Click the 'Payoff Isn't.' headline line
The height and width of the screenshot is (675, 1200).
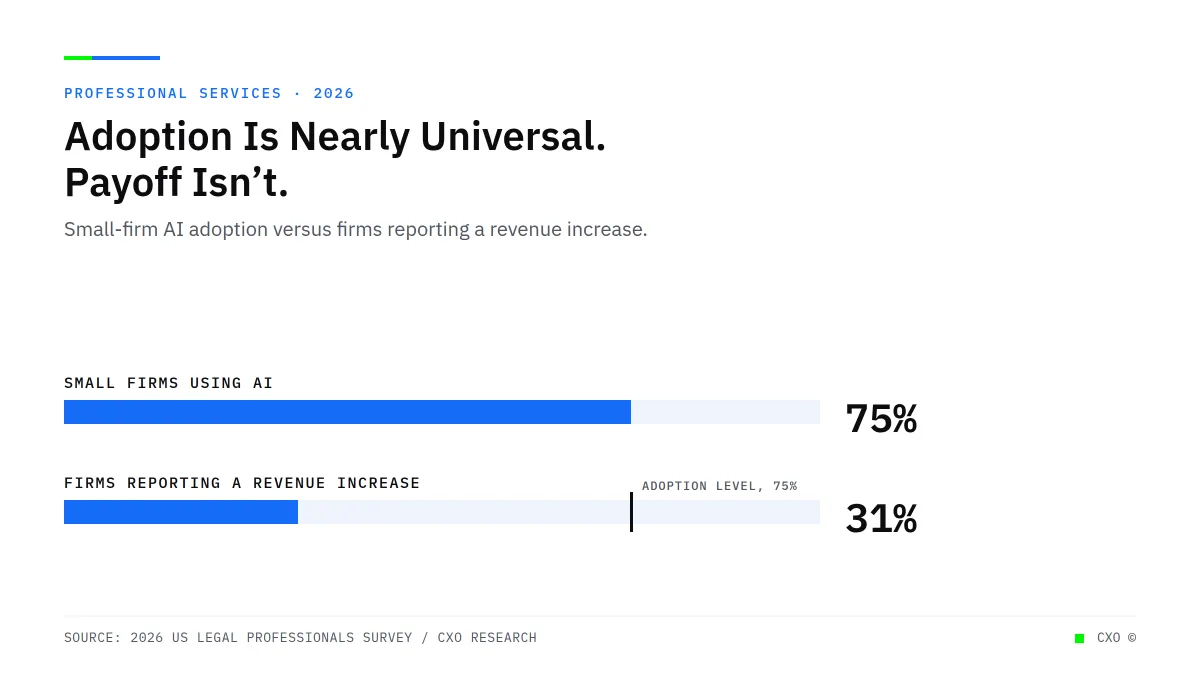pyautogui.click(x=176, y=183)
